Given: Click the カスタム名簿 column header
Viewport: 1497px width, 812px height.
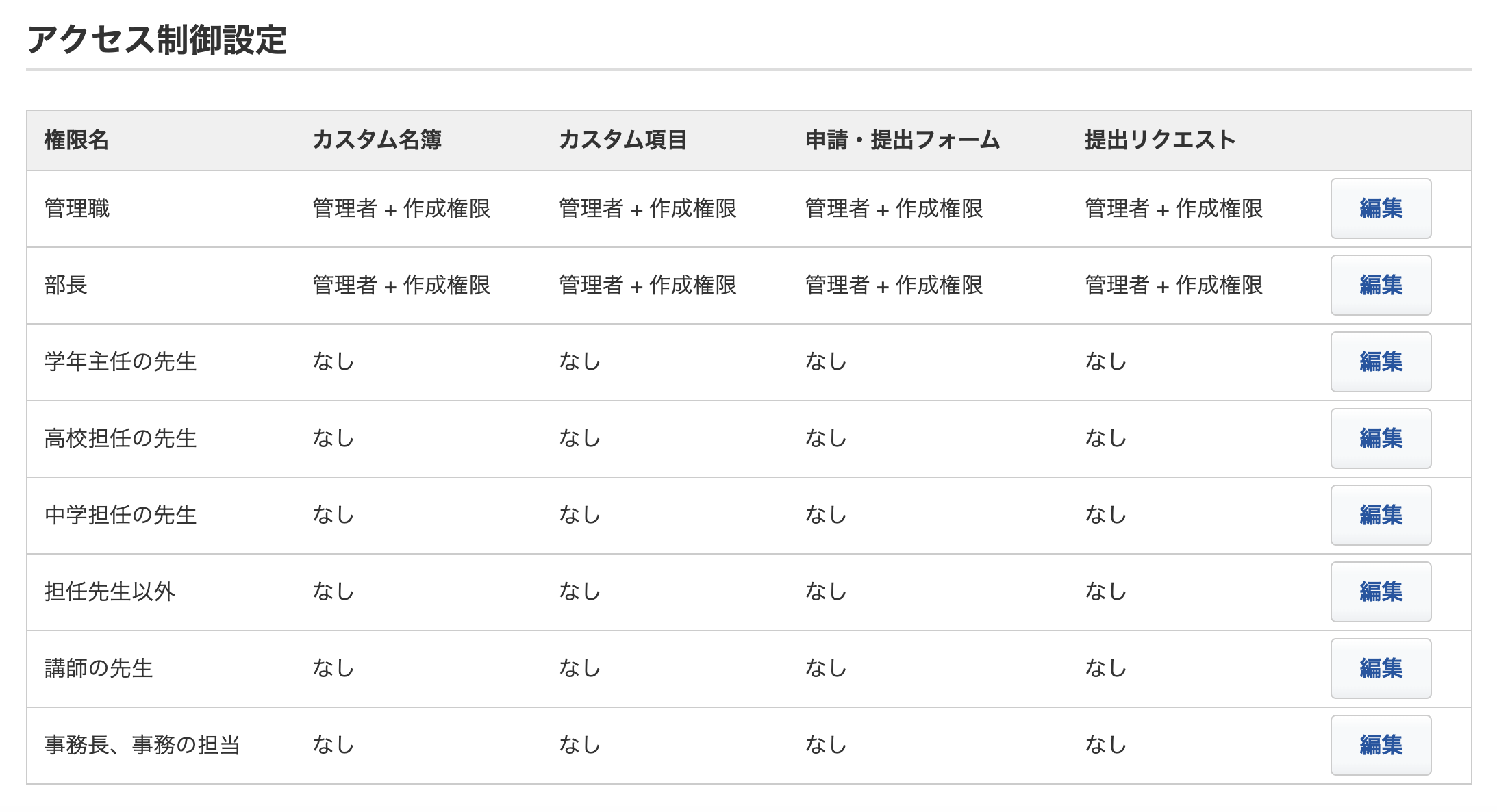Looking at the screenshot, I should point(377,140).
